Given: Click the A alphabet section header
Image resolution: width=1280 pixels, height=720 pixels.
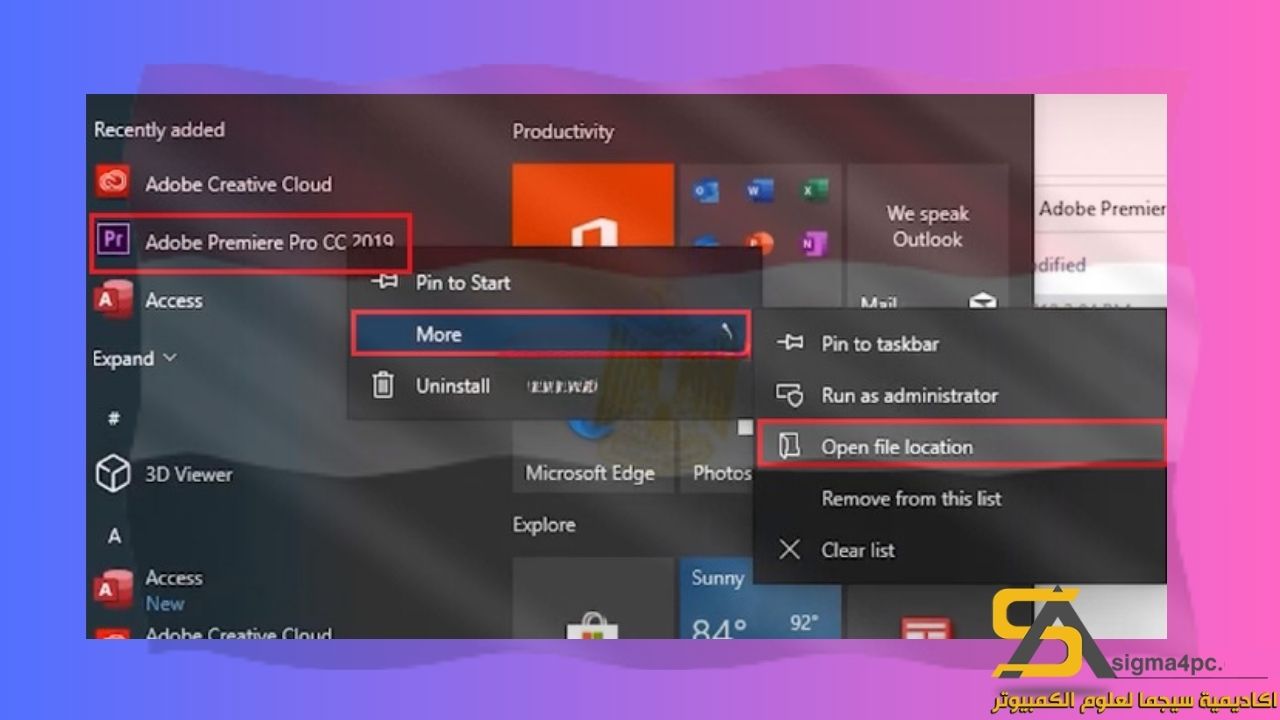Looking at the screenshot, I should pos(114,536).
